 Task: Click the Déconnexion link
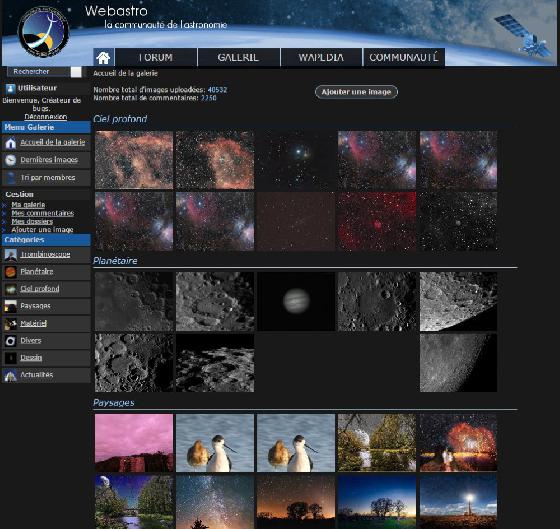point(45,116)
